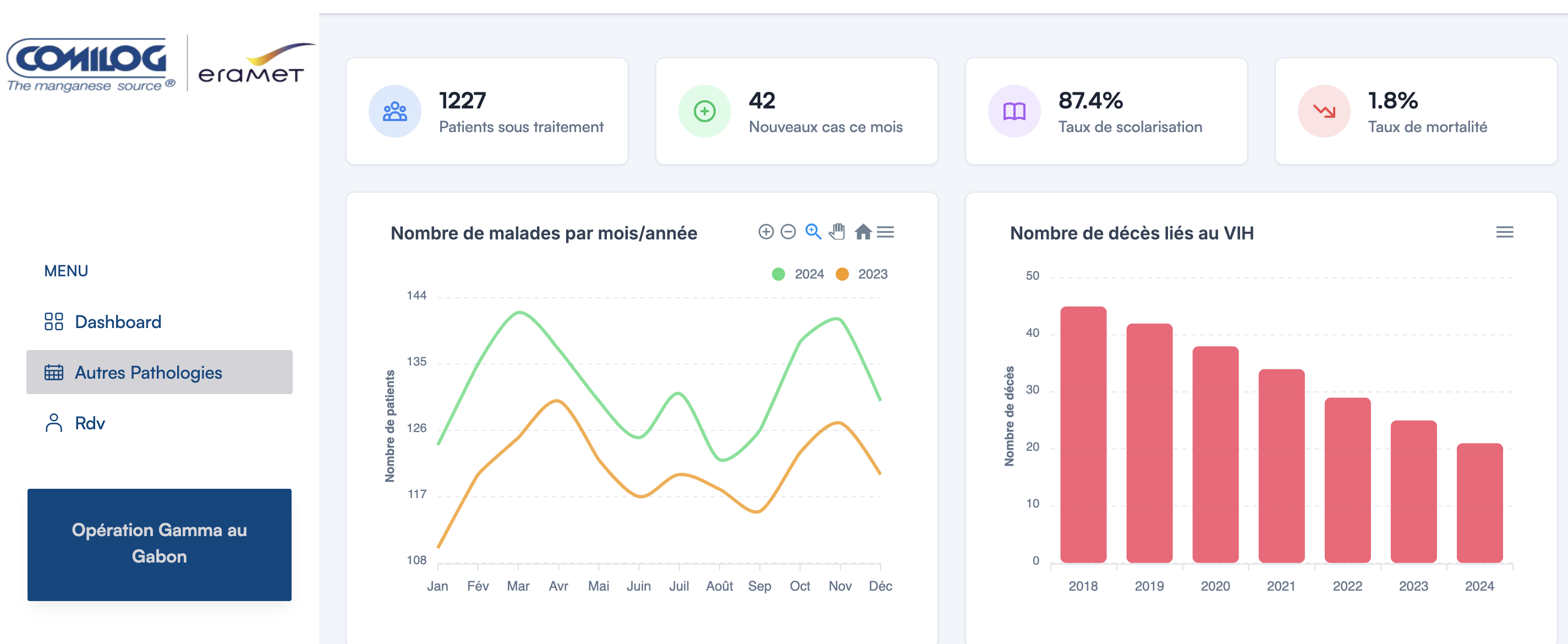Click the Autres Pathologies calendar icon
Screen dimensions: 1568x644
coord(53,372)
